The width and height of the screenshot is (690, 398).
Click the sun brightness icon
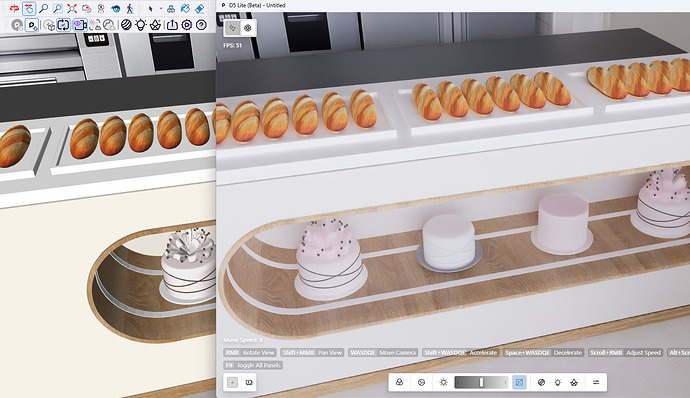pos(444,382)
